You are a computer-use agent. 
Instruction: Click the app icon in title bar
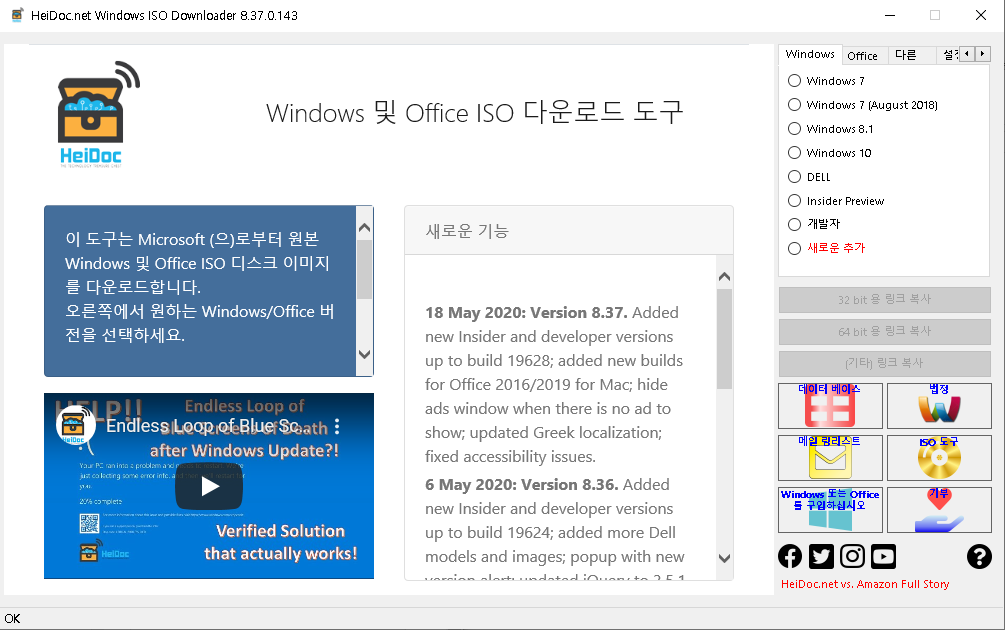17,15
